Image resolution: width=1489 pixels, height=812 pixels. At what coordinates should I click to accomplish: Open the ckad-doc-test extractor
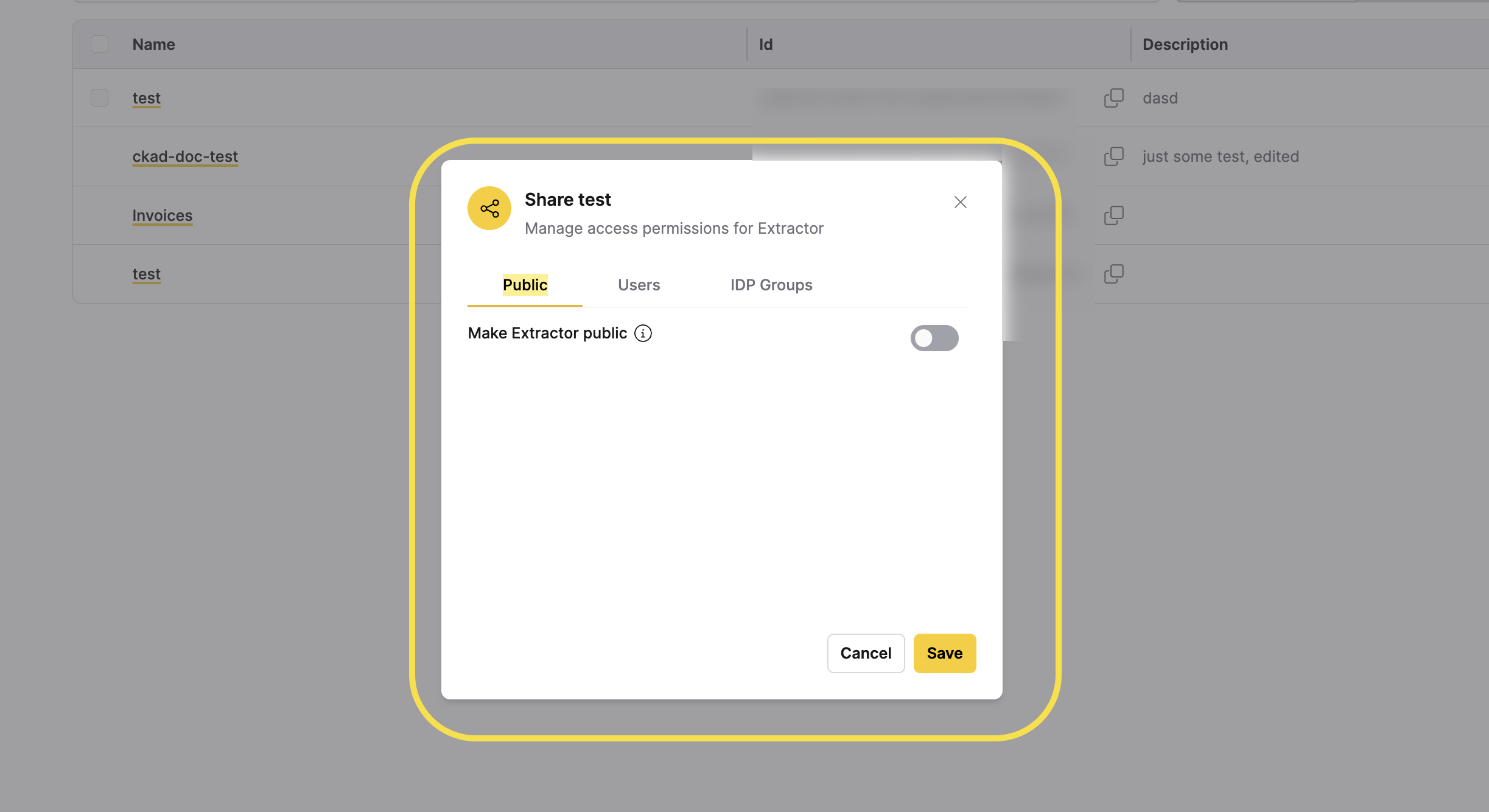click(185, 156)
